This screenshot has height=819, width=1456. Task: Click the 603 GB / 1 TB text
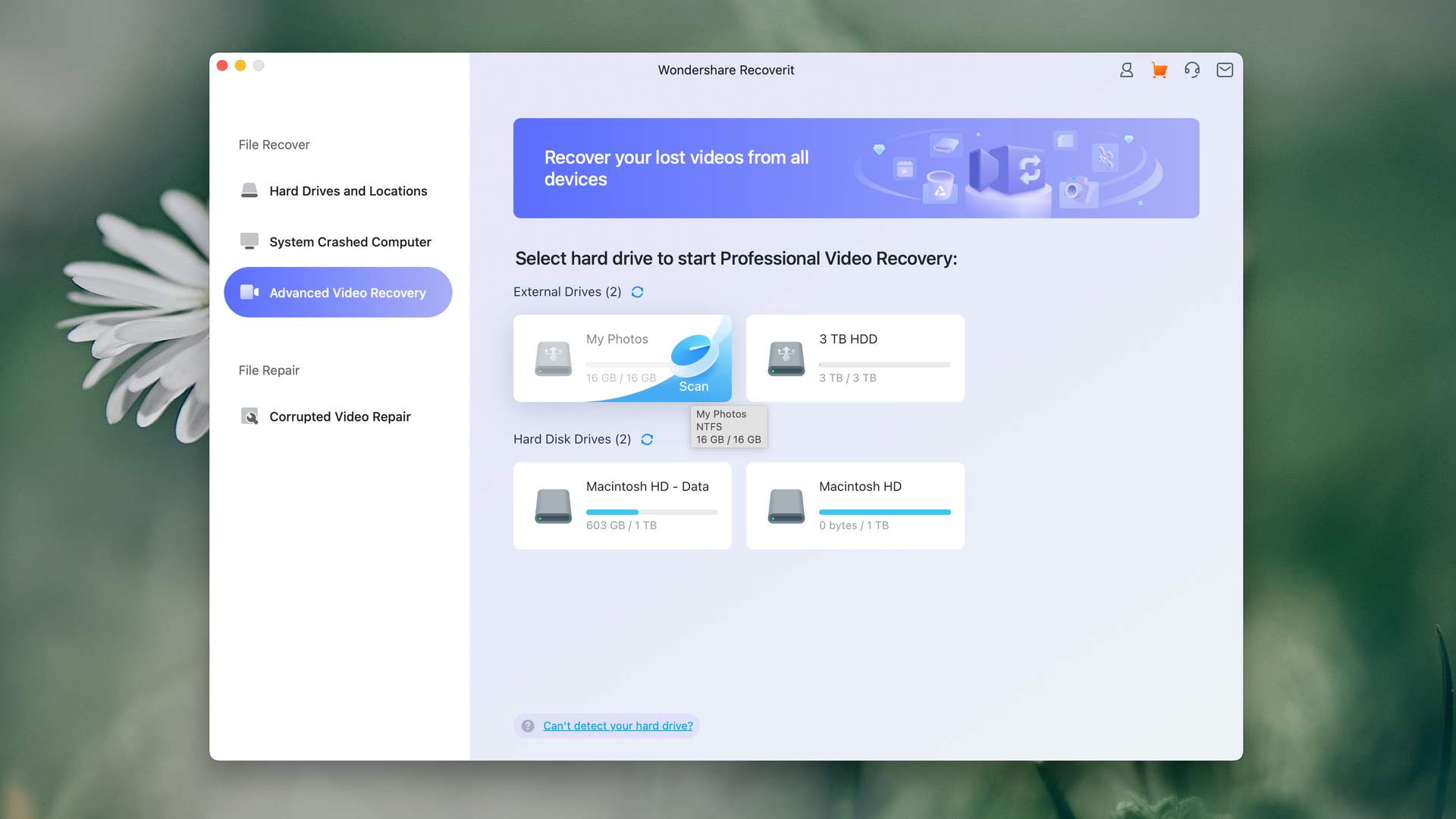pos(621,526)
